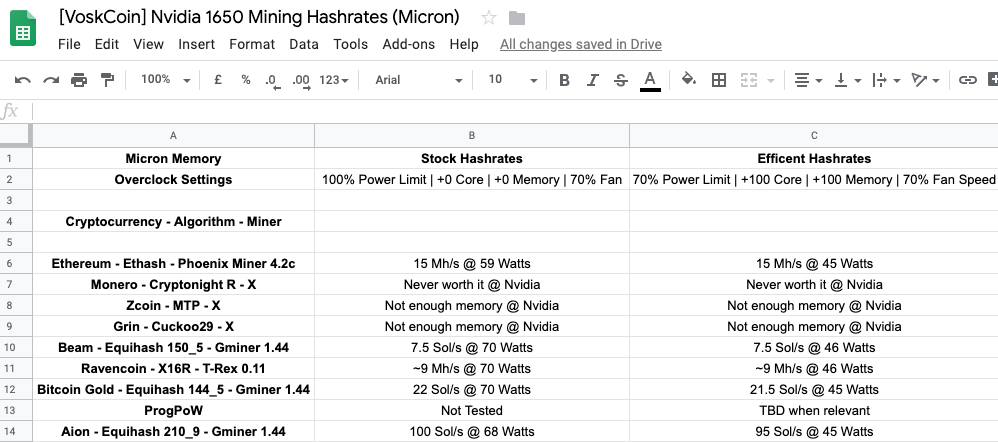This screenshot has width=998, height=442.
Task: Toggle strikethrough formatting
Action: pos(621,80)
